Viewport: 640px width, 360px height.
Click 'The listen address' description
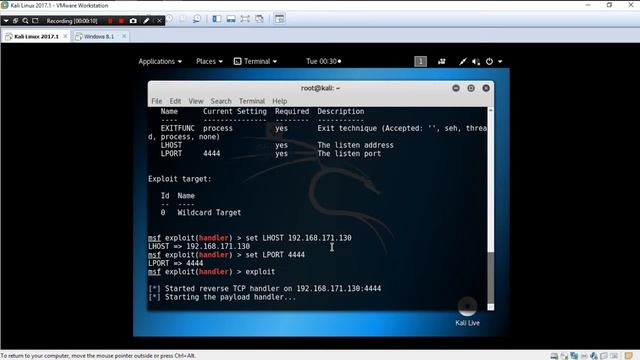click(x=356, y=145)
